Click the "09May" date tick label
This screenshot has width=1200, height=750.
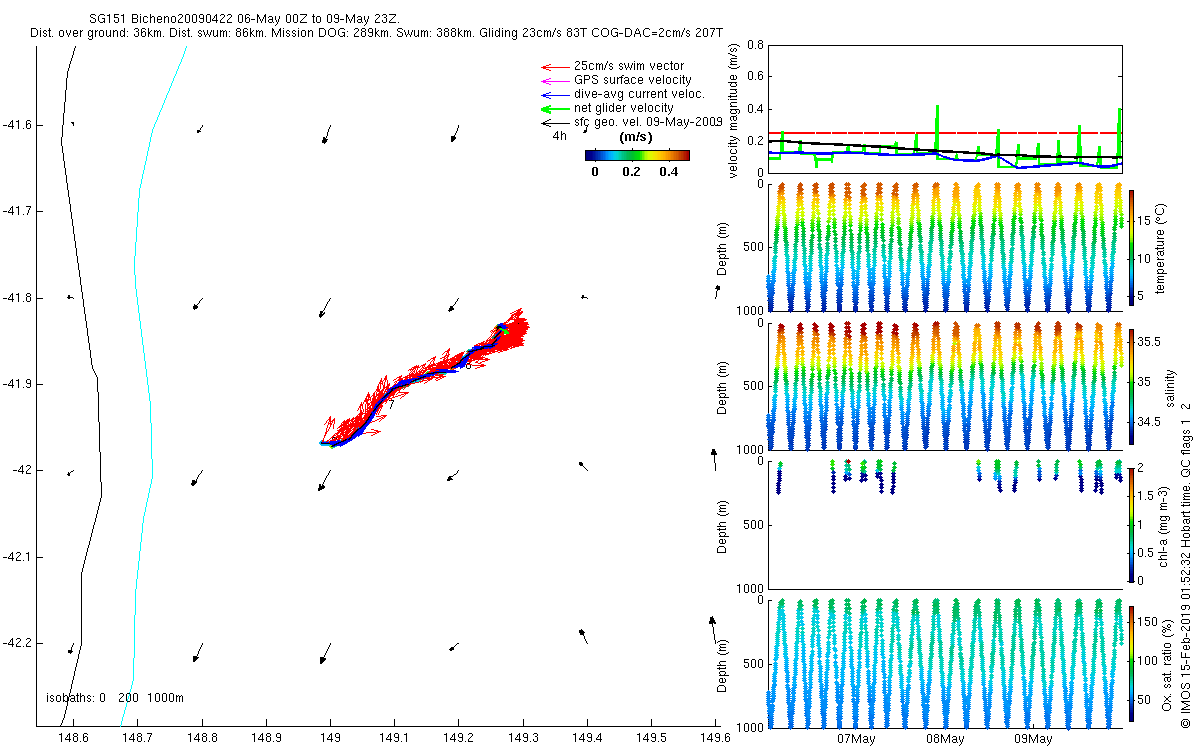pos(1033,740)
